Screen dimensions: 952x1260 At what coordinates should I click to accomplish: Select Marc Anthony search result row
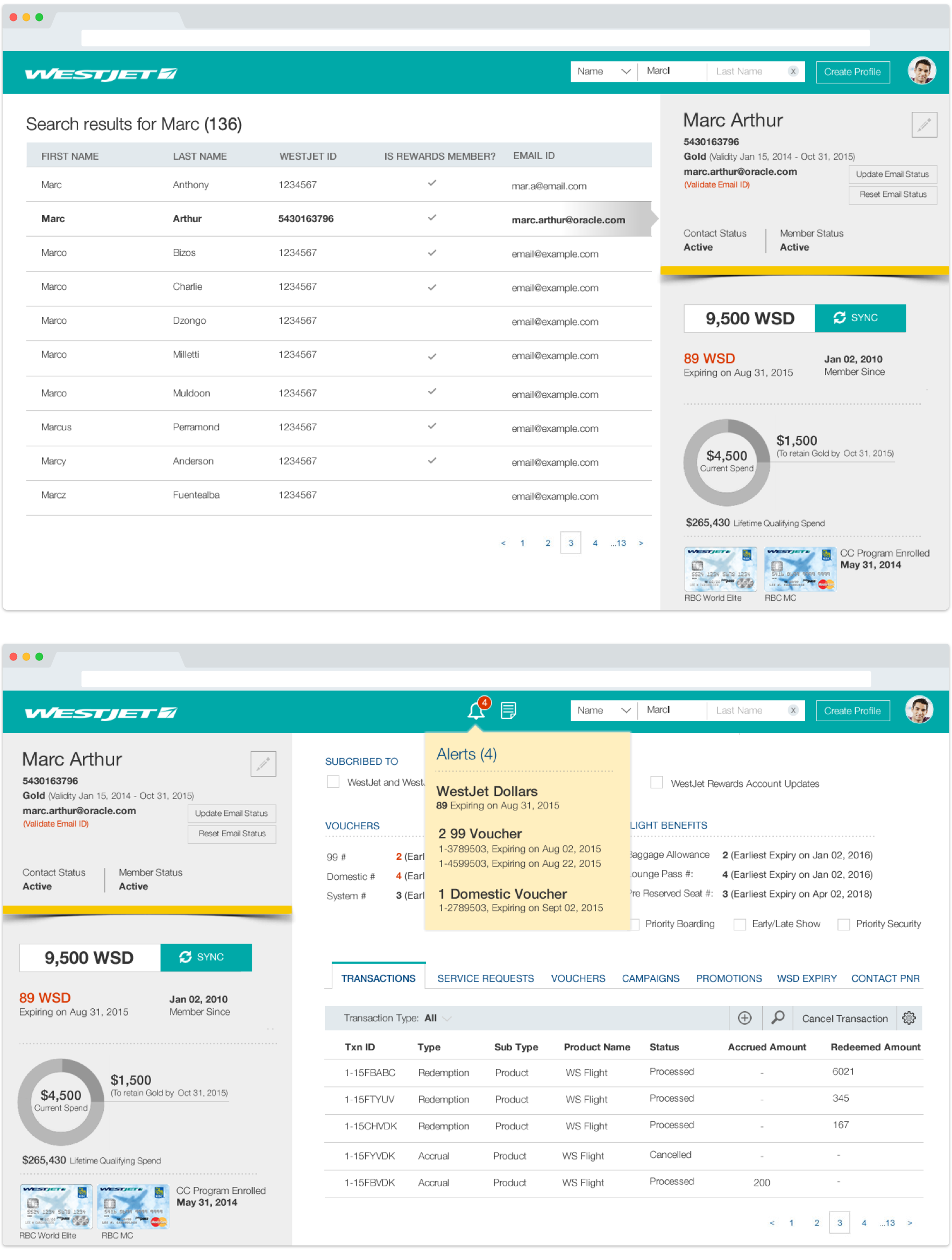tap(338, 185)
